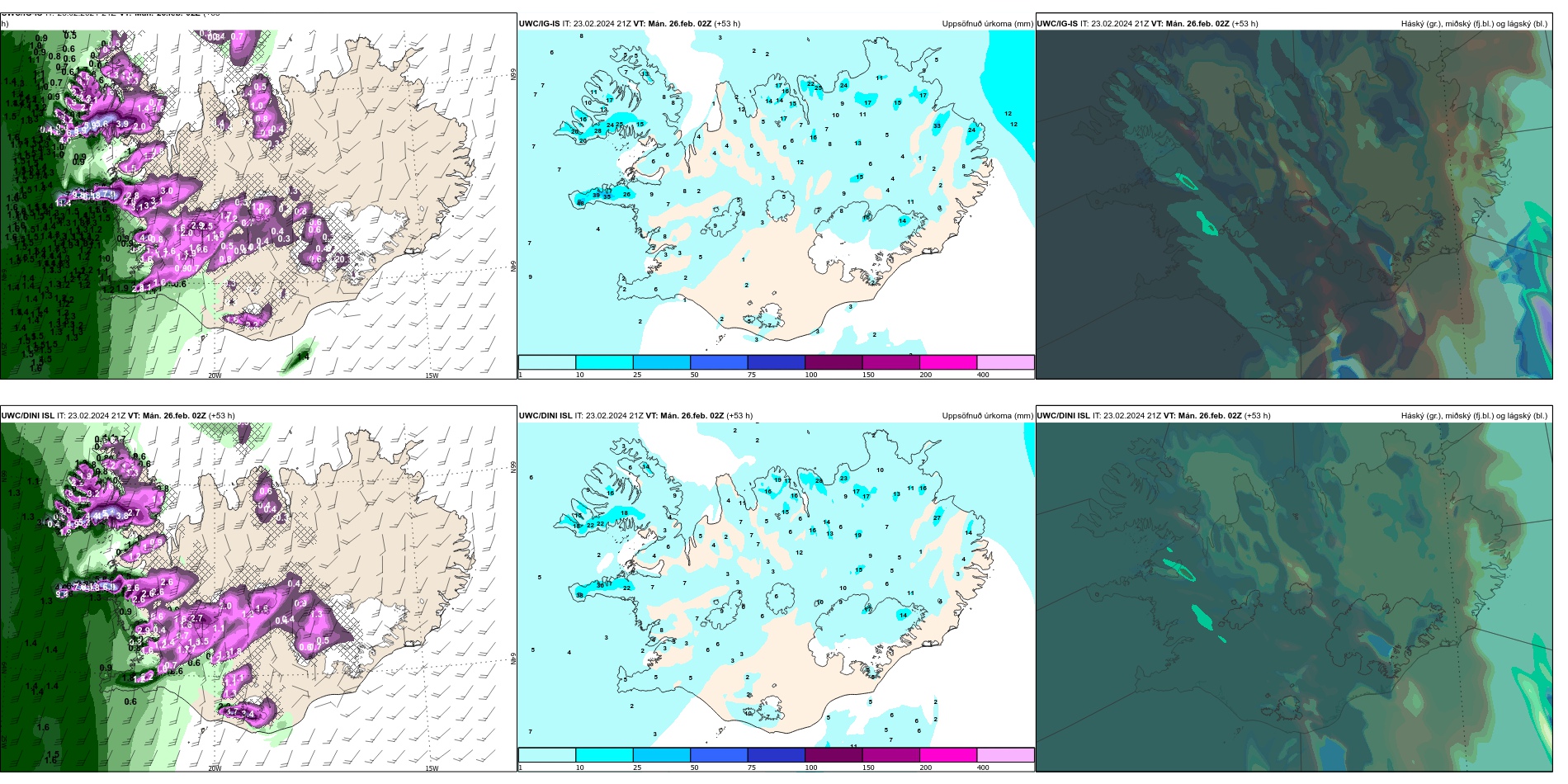This screenshot has height=784, width=1568.
Task: Click the '15W' longitude label in DINI ISL wind map
Action: [x=432, y=768]
